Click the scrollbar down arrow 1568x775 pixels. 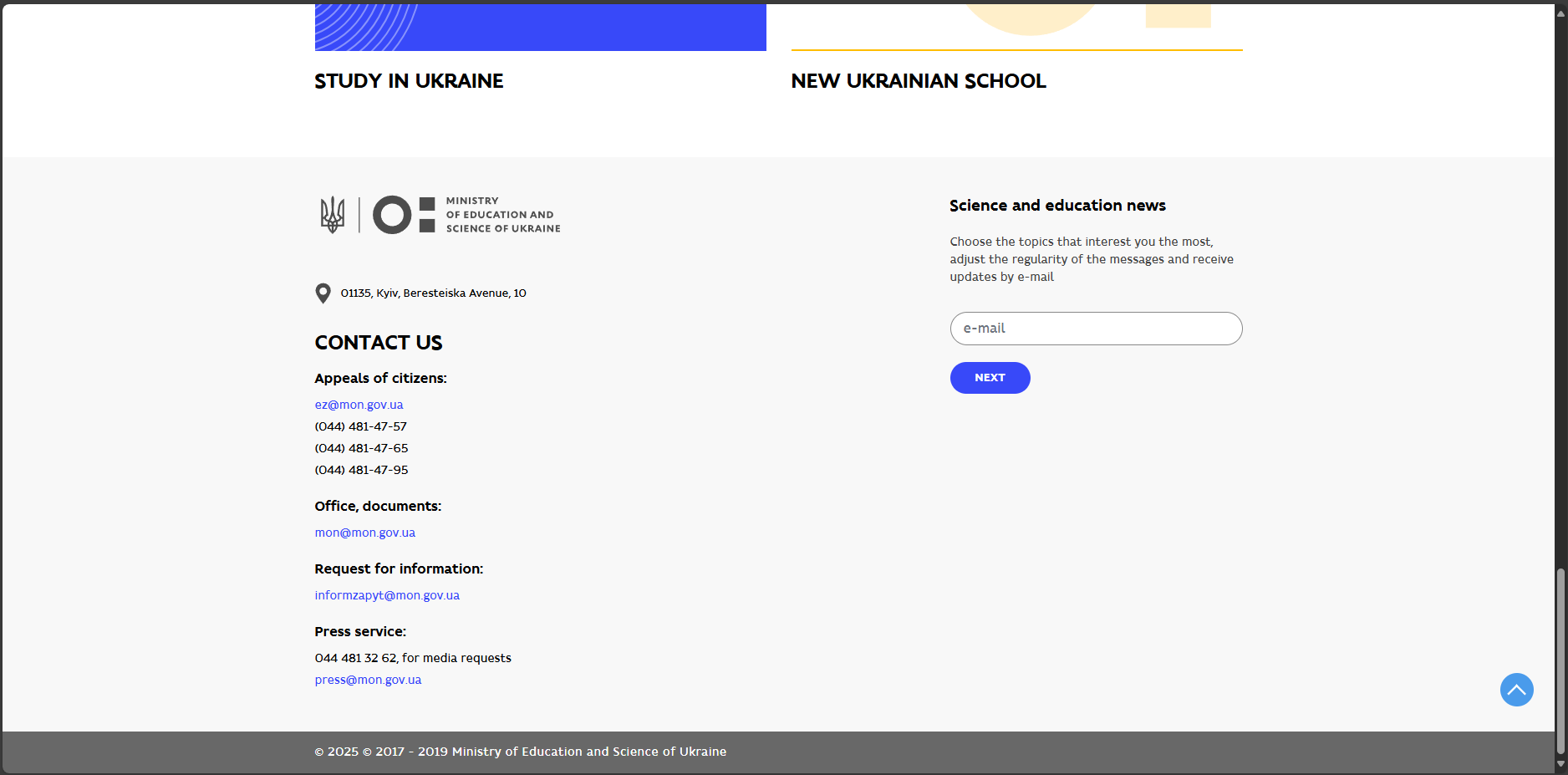[x=1560, y=764]
